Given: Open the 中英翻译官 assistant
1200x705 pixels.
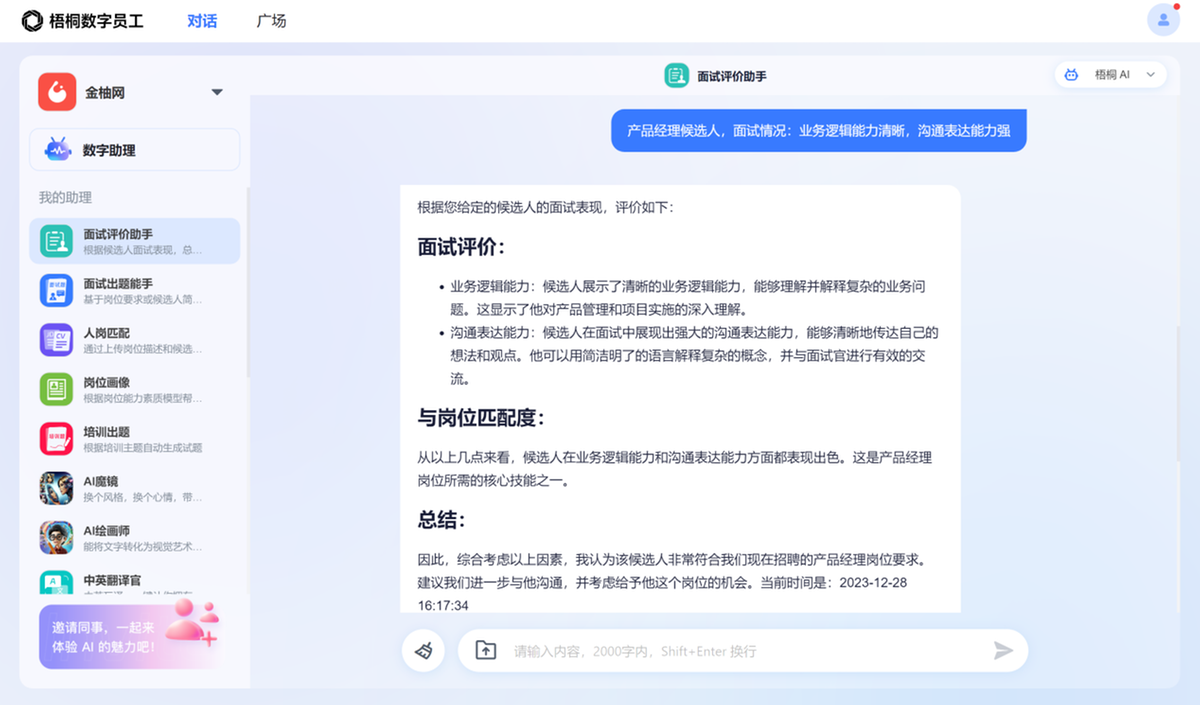Looking at the screenshot, I should coord(112,580).
